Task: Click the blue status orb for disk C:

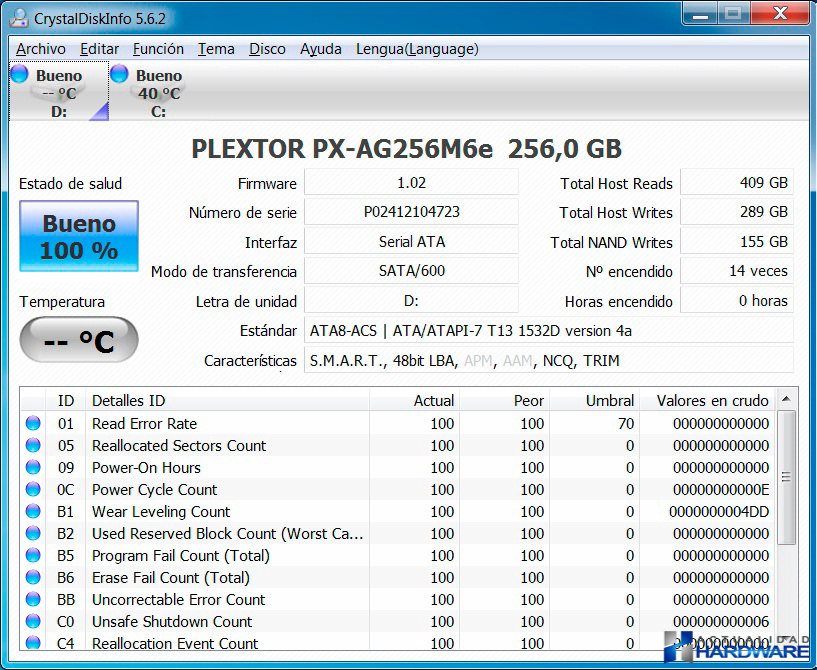Action: coord(119,74)
